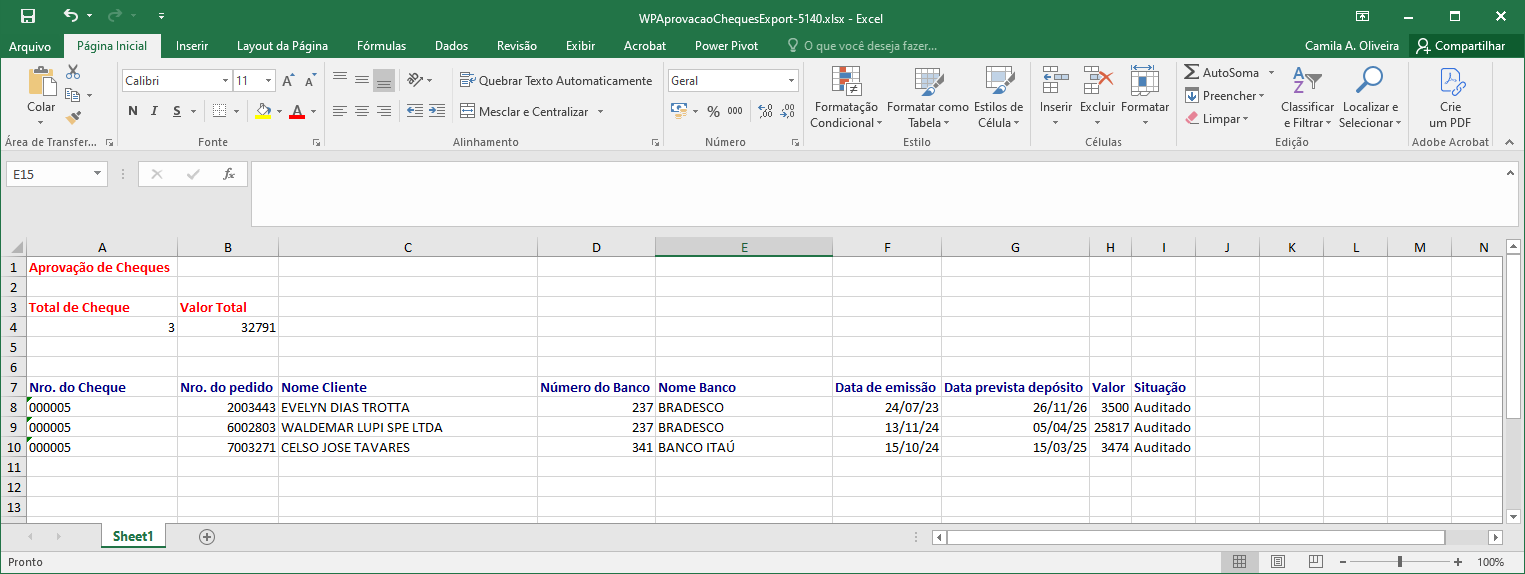
Task: Add a new sheet with plus icon
Action: click(207, 537)
